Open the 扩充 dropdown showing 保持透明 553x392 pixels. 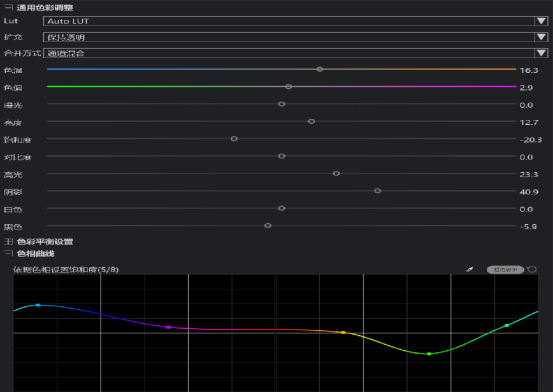tap(296, 37)
